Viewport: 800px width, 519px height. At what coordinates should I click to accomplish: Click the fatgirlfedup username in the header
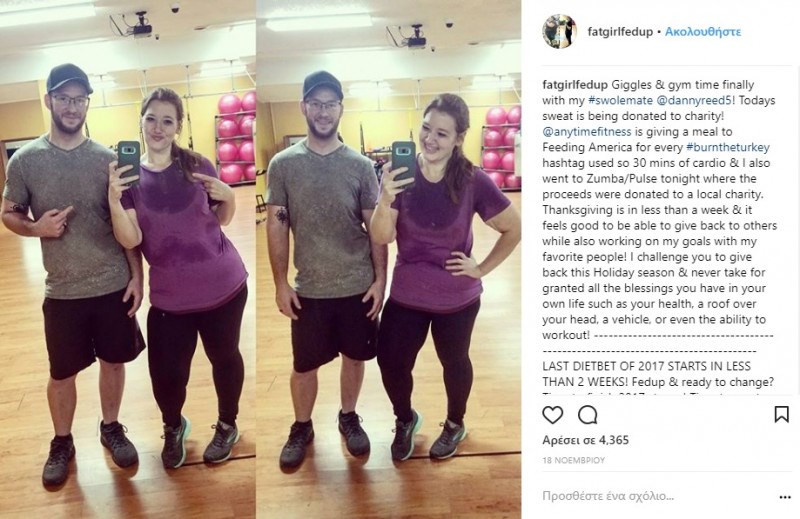tap(620, 32)
